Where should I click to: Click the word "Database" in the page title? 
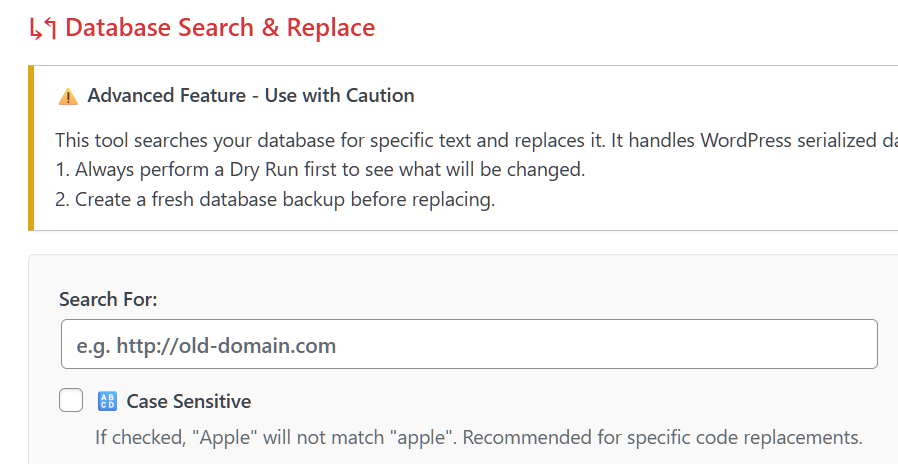point(118,28)
